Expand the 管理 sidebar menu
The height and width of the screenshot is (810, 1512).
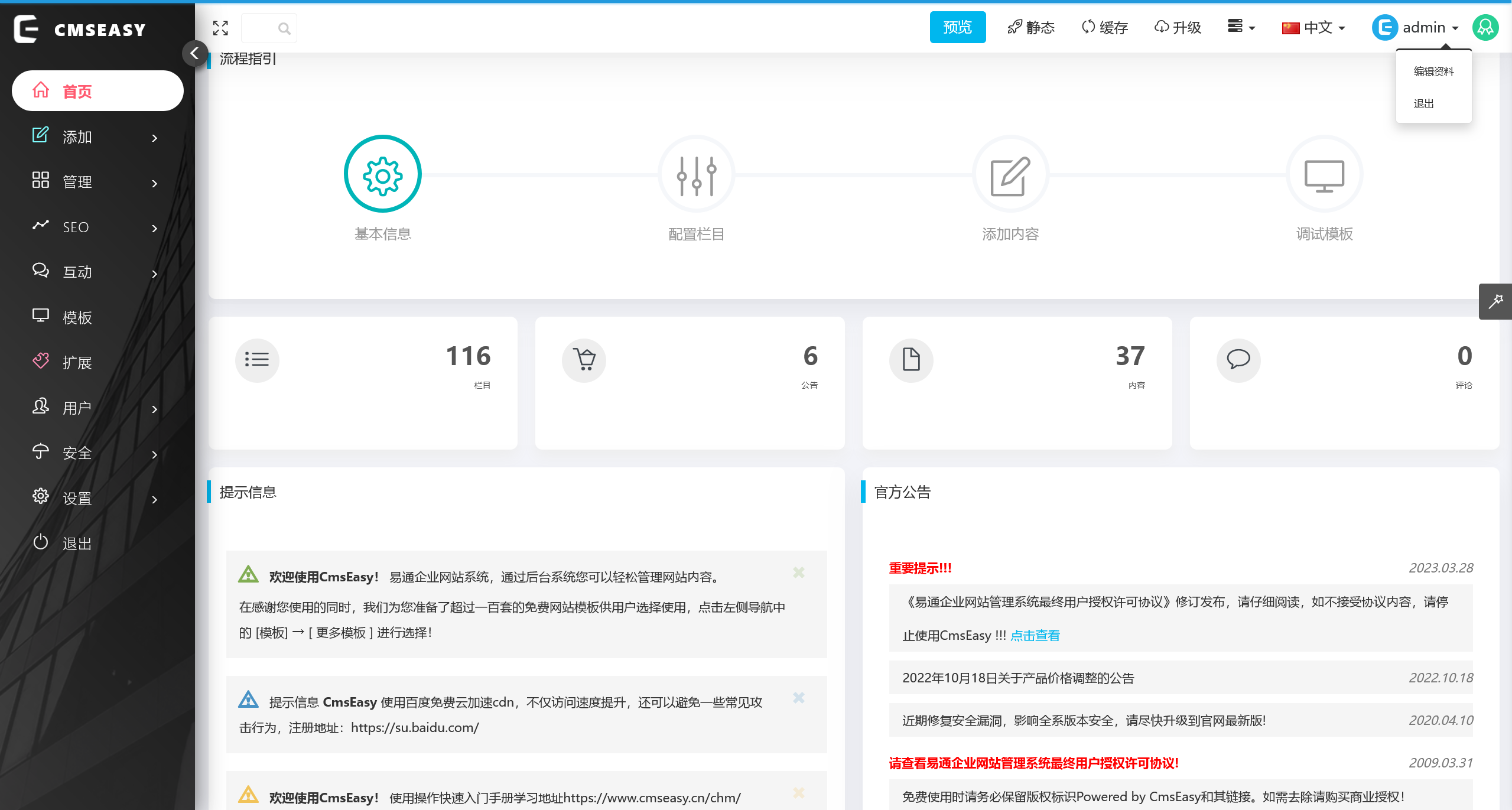tap(97, 182)
